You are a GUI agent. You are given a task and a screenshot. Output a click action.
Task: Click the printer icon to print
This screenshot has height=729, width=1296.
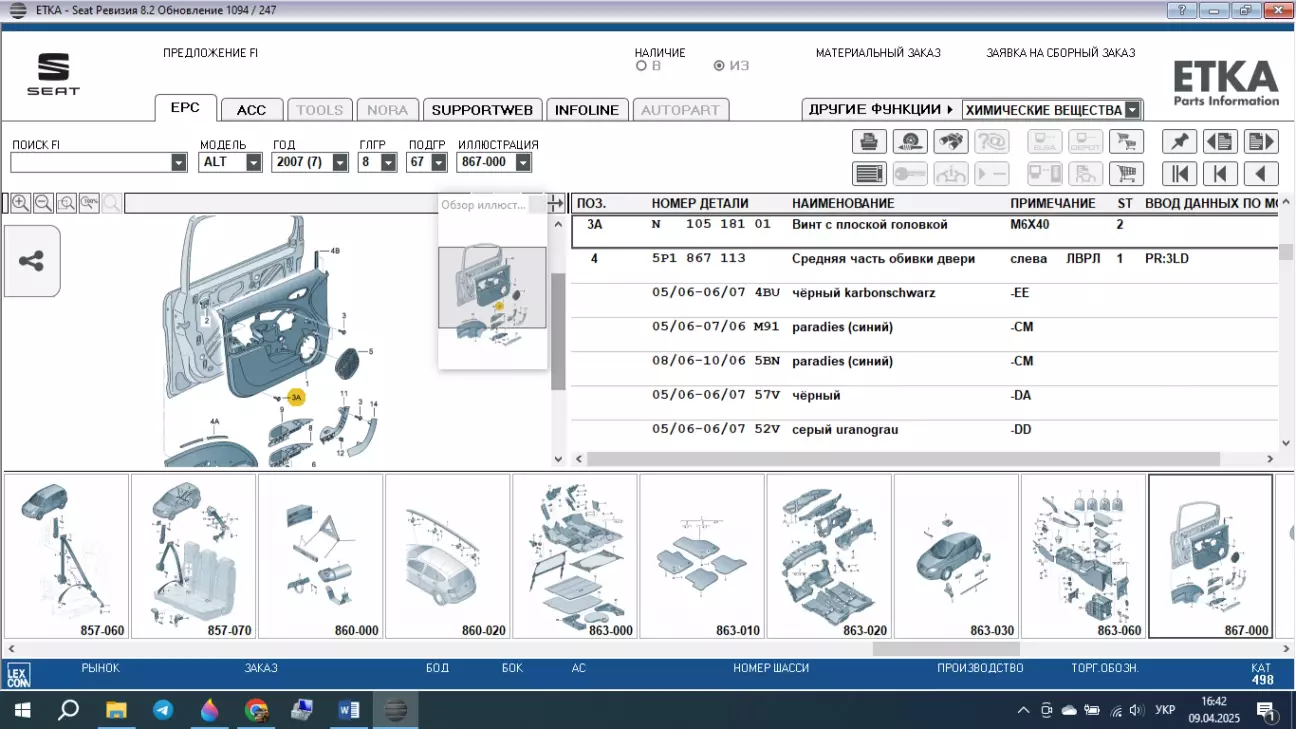click(x=869, y=142)
